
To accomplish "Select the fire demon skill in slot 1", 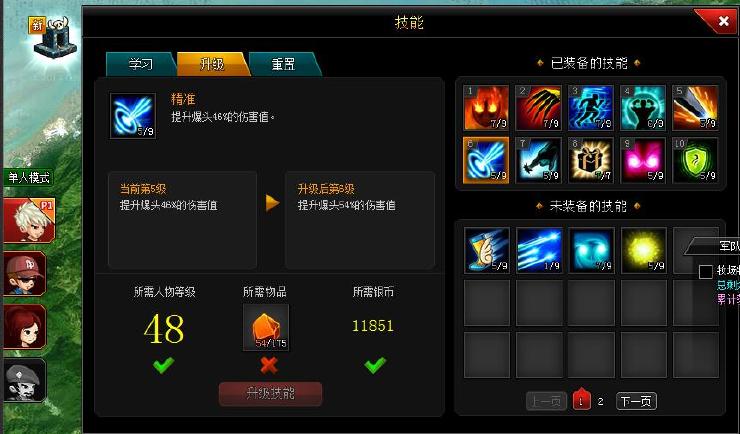I will (x=487, y=108).
